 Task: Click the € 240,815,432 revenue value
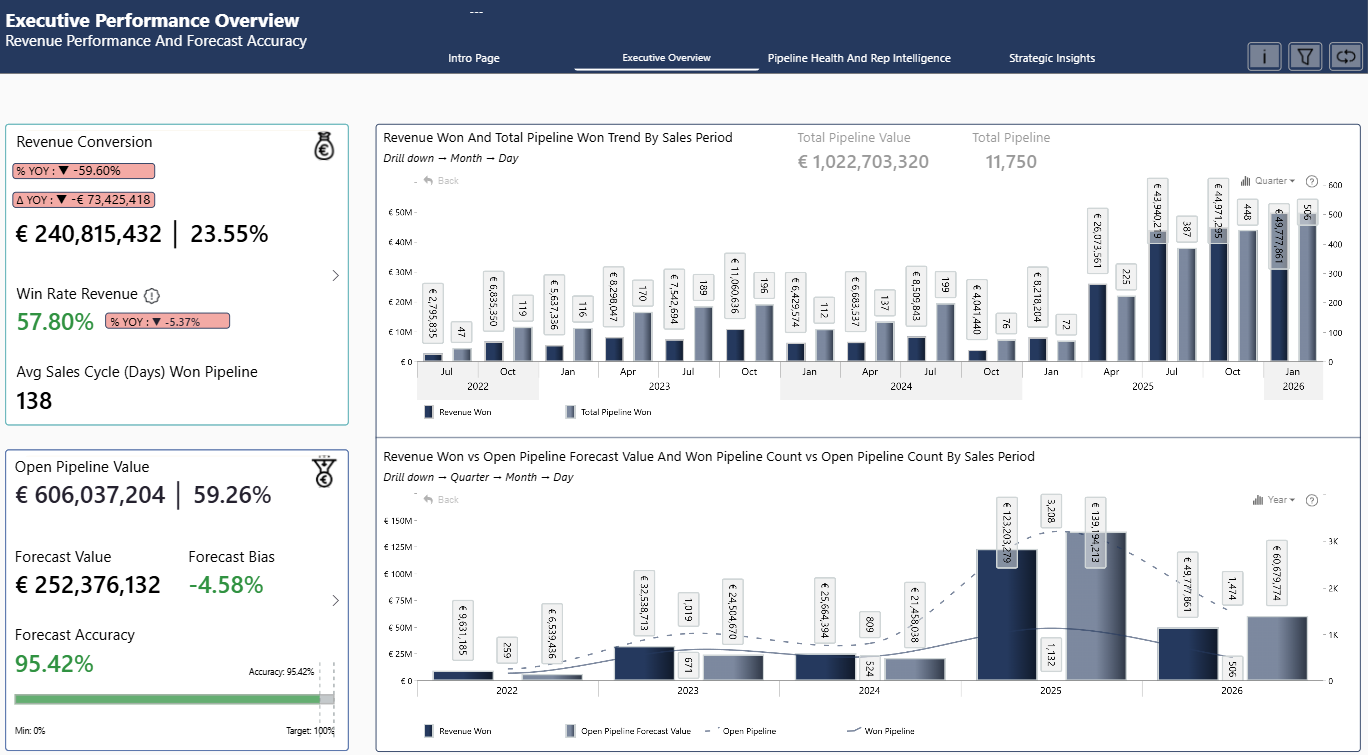click(89, 235)
